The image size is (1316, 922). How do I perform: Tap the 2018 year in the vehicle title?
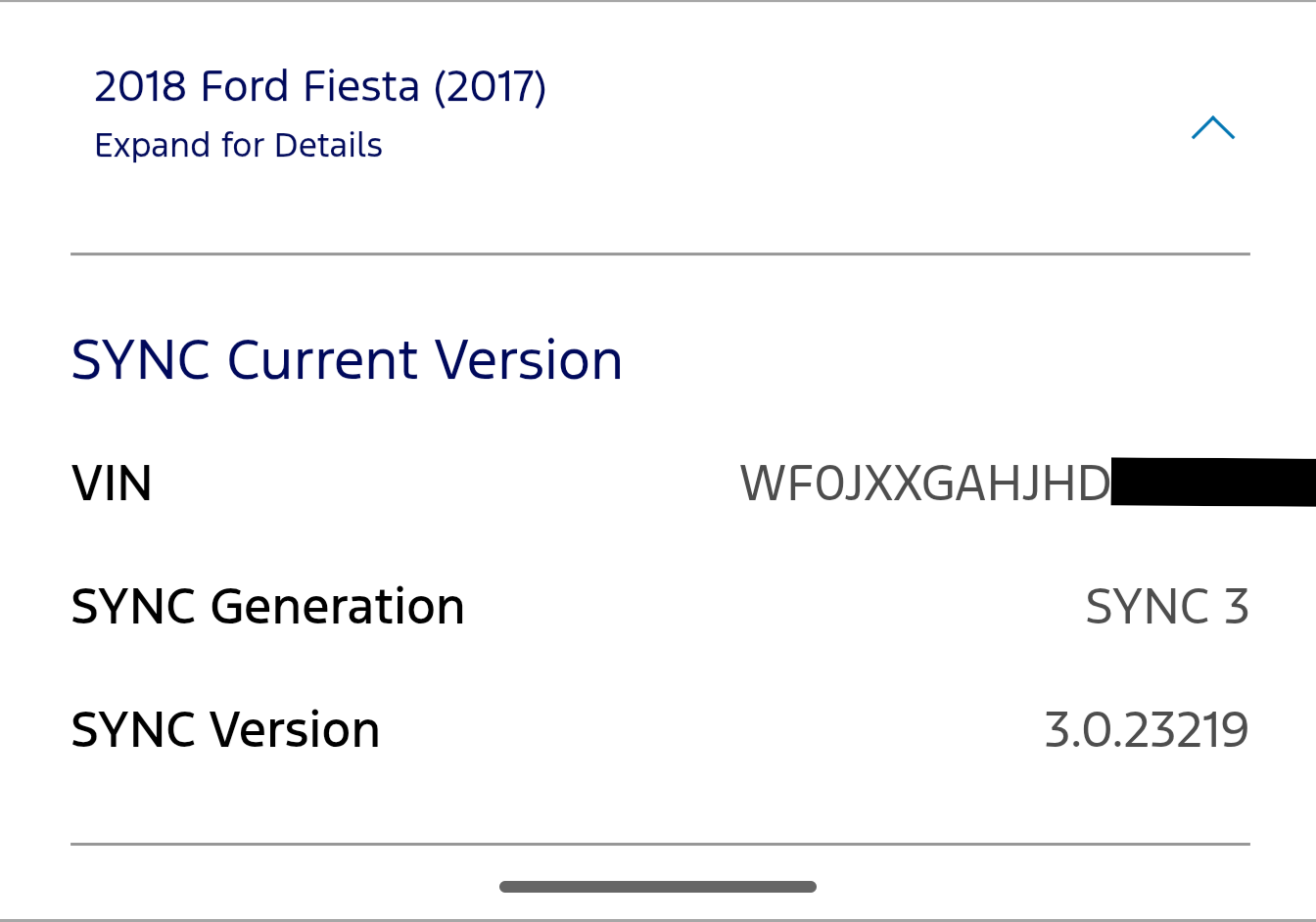coord(140,86)
